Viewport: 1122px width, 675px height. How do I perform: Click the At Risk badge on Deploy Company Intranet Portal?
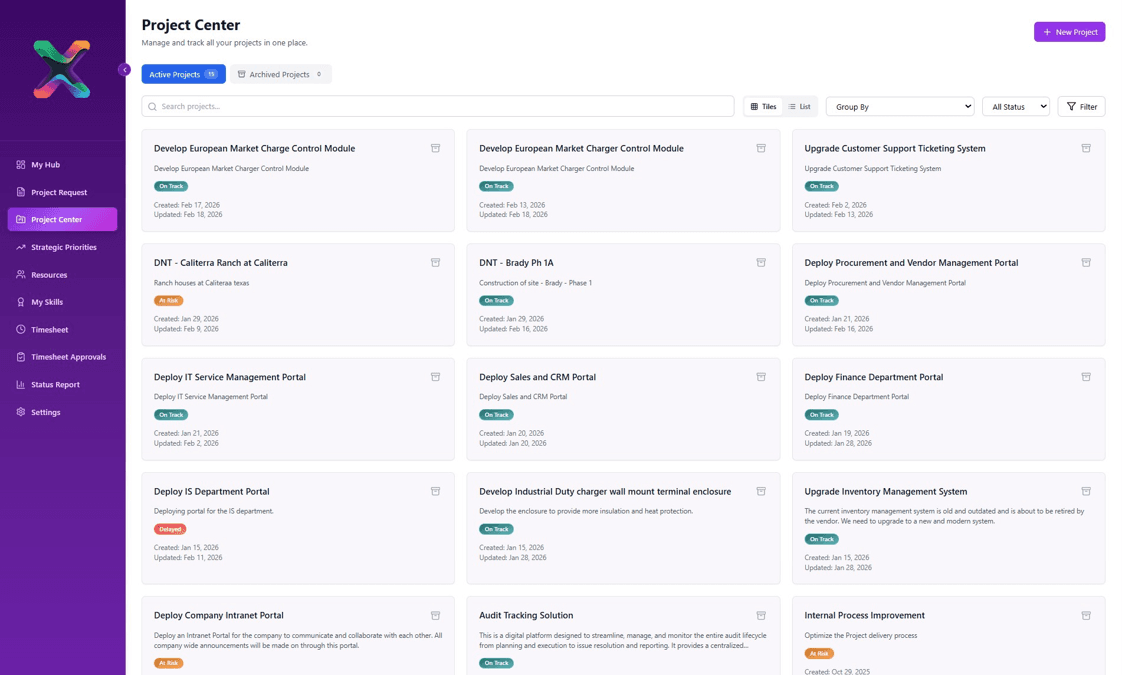click(168, 662)
